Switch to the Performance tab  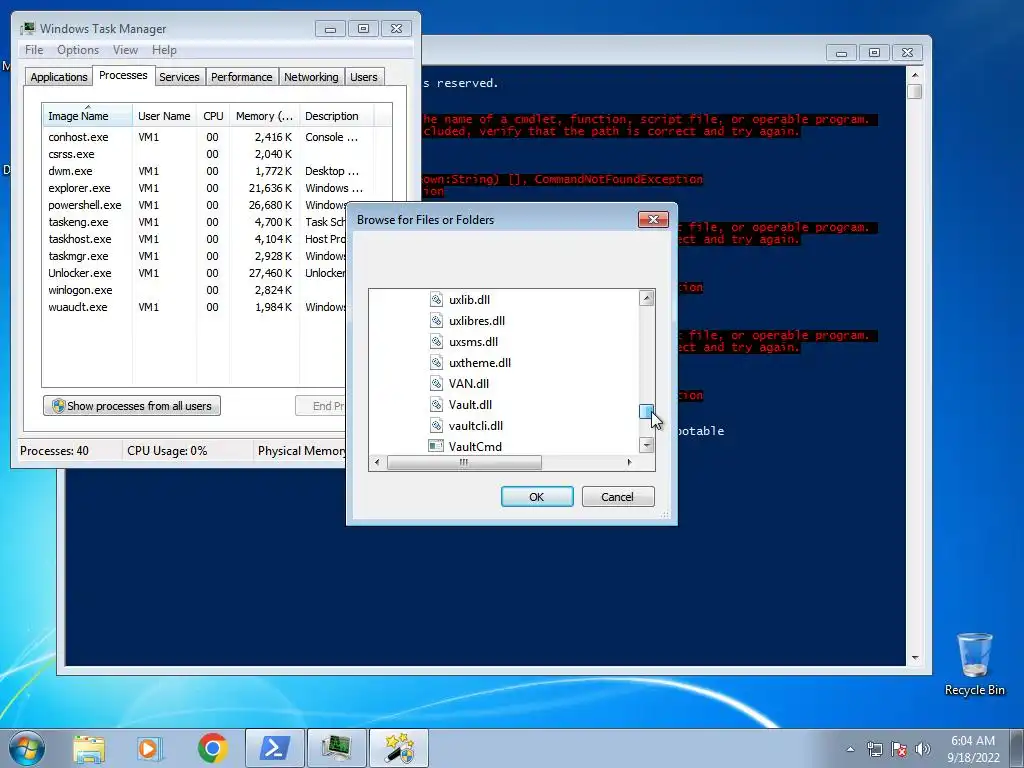[242, 77]
